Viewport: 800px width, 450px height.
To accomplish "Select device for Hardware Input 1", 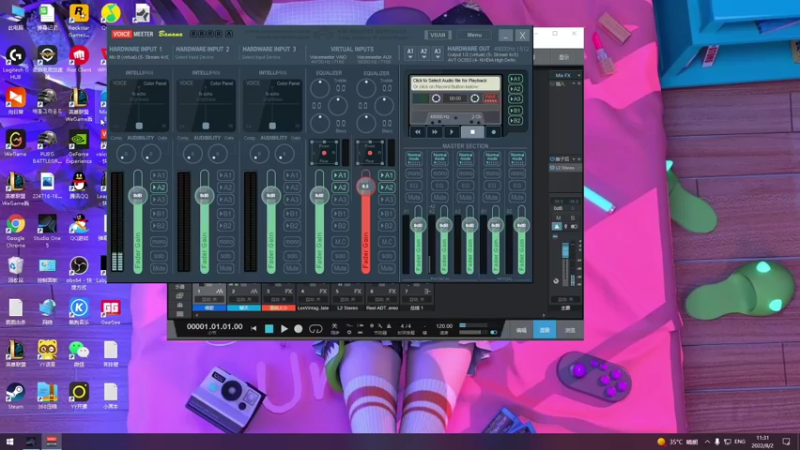I will coord(139,58).
